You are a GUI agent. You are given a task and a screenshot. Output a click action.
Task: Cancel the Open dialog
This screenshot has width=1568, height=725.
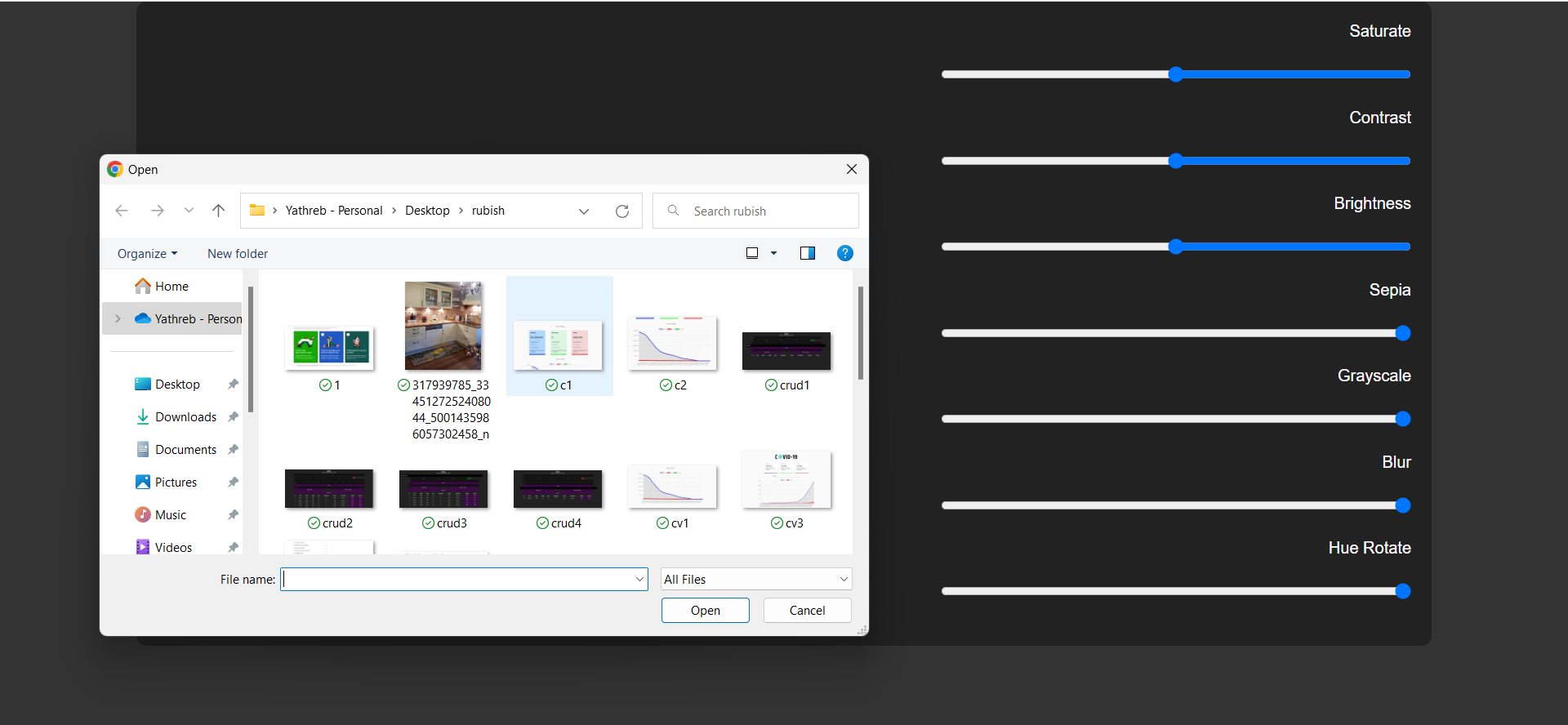coord(807,610)
